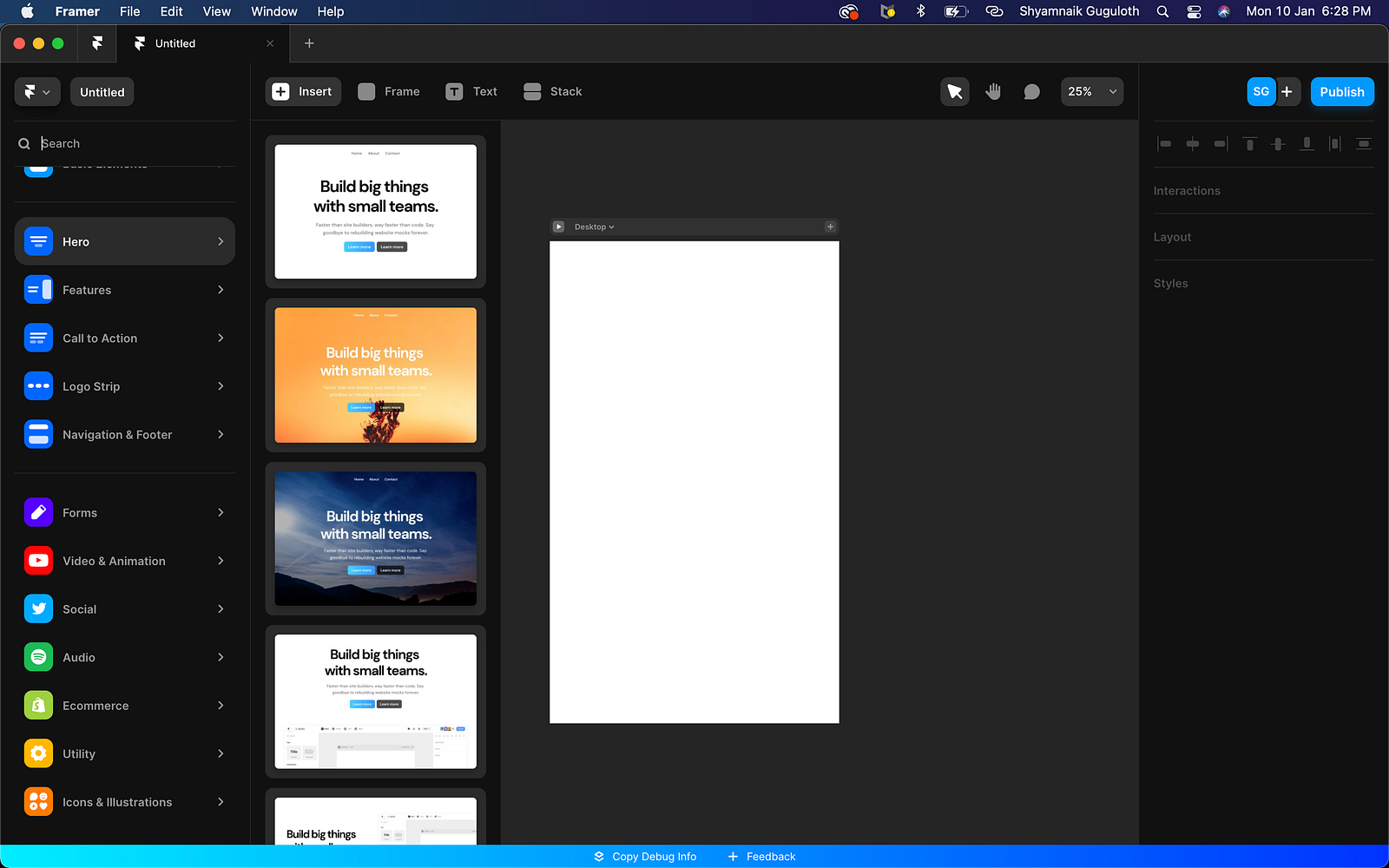Insert the orange sunset hero template
Screen dimensions: 1389x868
pyautogui.click(x=375, y=375)
